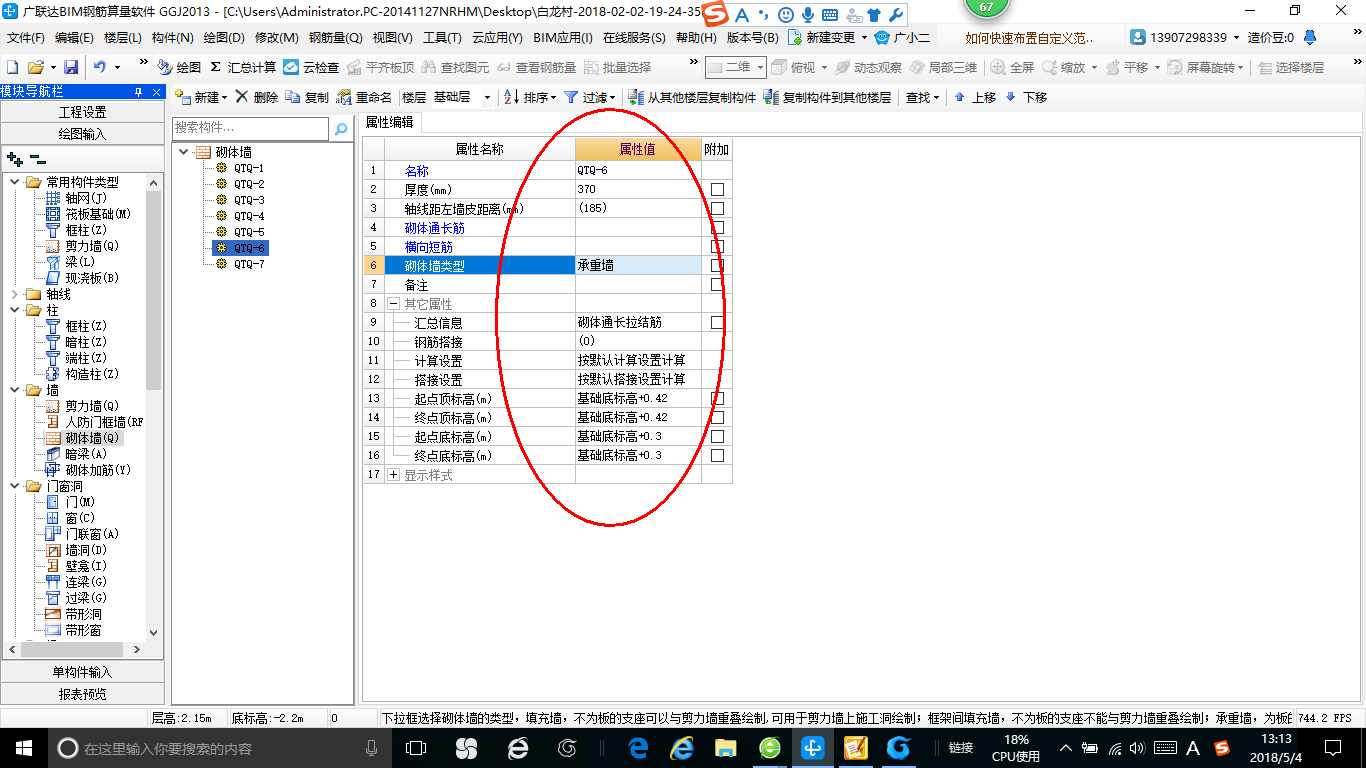Click the 承重墙 value cell
The image size is (1366, 768).
pos(638,265)
